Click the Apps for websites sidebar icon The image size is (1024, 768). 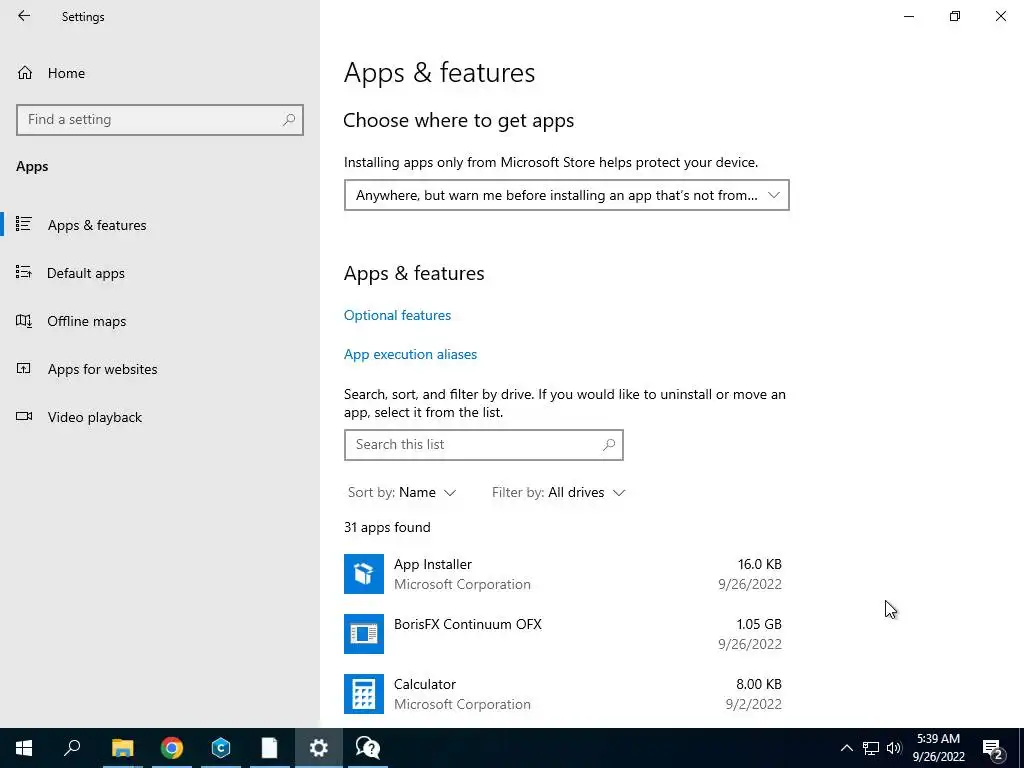pyautogui.click(x=24, y=368)
